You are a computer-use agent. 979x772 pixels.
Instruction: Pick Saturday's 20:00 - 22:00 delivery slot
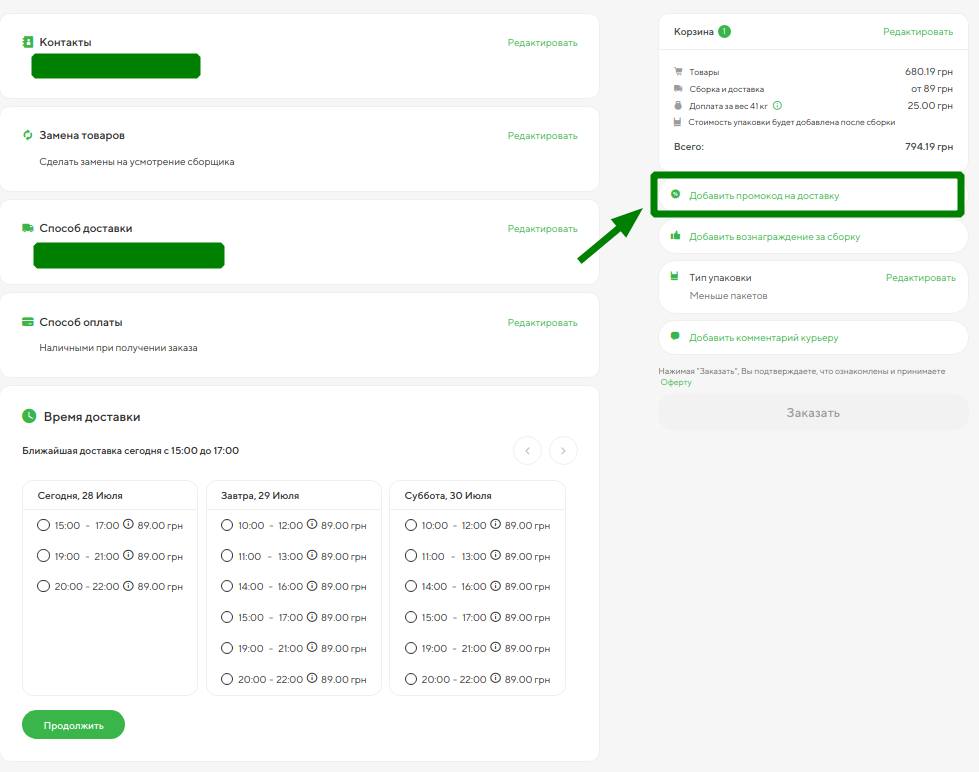coord(411,680)
